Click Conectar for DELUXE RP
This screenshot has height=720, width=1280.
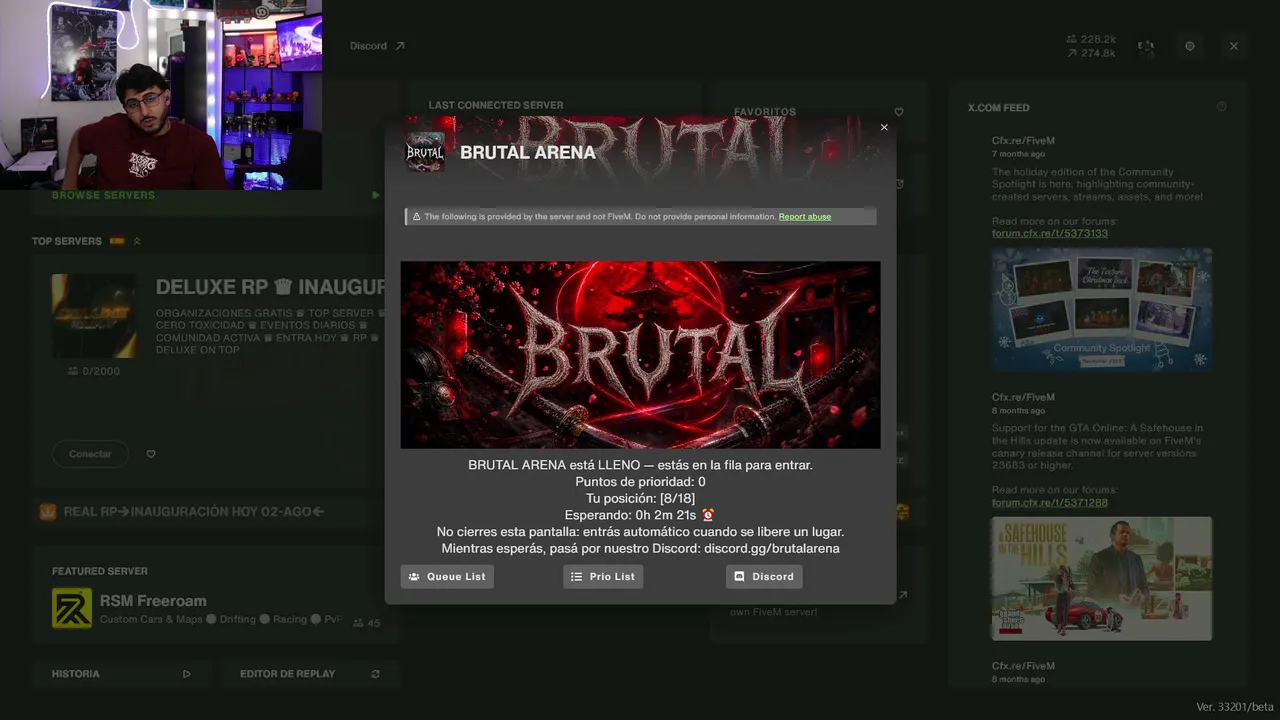(90, 454)
